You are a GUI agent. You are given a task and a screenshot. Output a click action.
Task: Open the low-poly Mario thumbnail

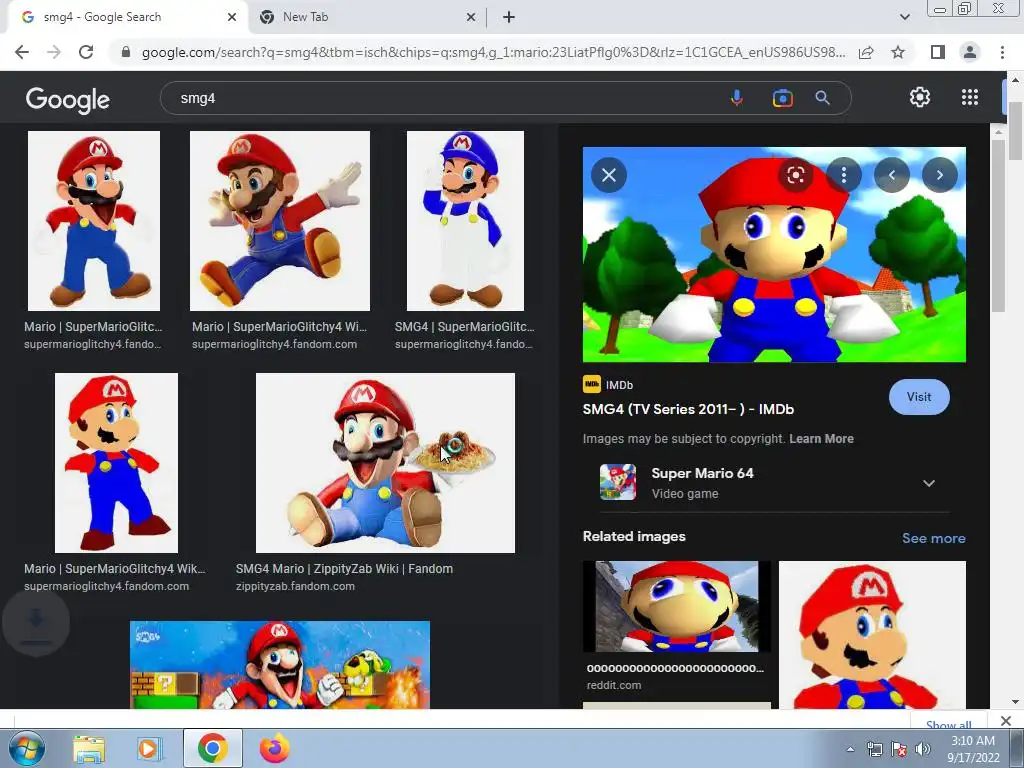116,463
